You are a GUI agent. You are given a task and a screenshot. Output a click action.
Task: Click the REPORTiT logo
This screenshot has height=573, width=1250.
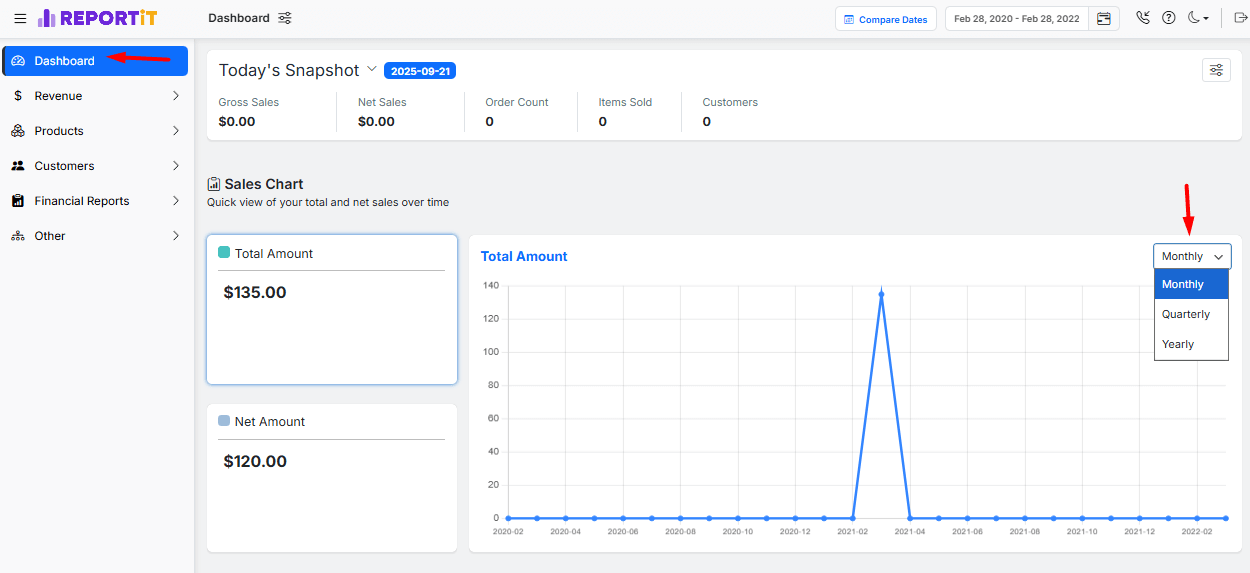[97, 18]
